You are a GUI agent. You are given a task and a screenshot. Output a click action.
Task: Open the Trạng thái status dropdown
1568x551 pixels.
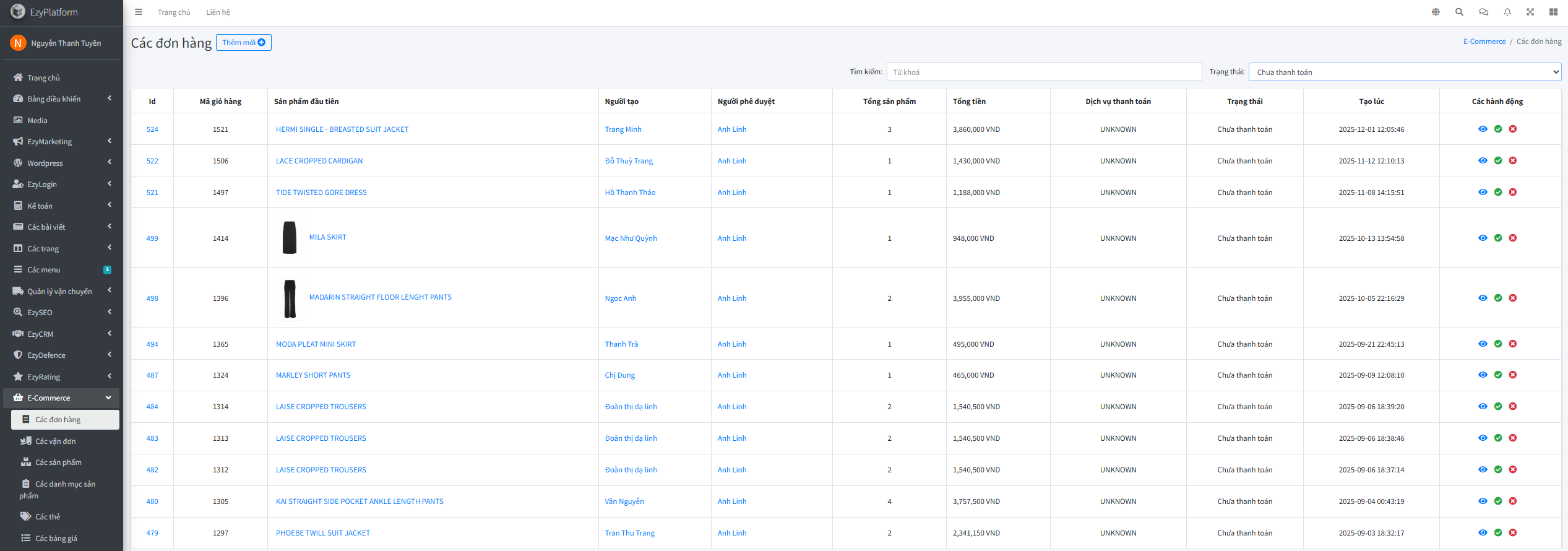click(1405, 72)
